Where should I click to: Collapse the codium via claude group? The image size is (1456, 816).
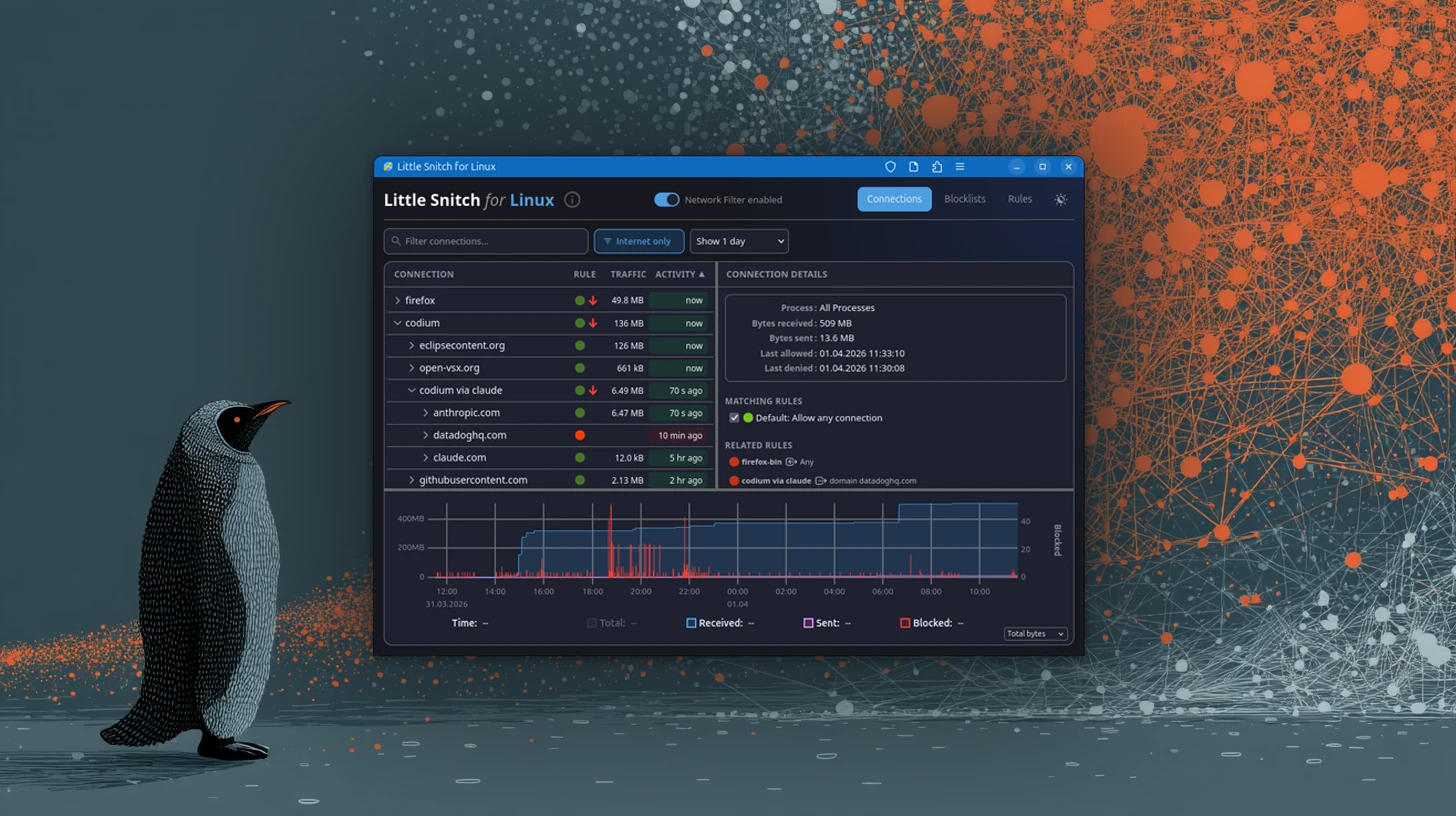(410, 390)
